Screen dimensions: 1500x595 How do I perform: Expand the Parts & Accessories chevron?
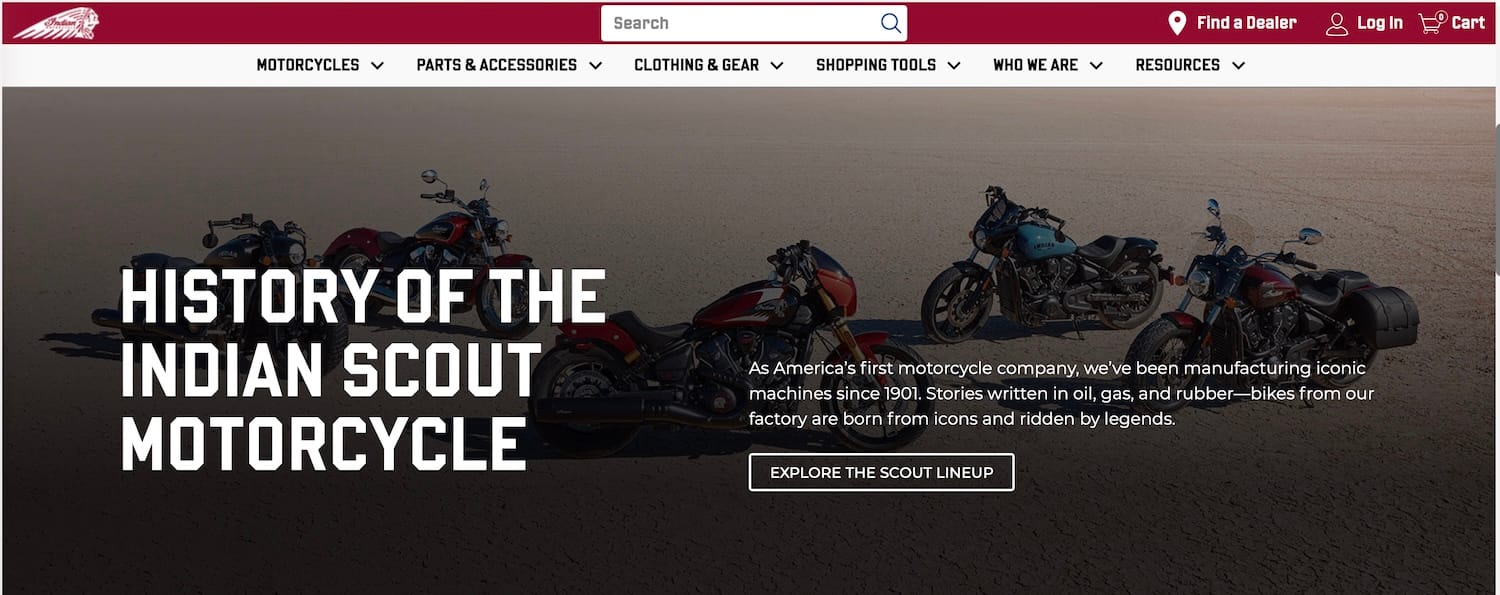click(595, 65)
